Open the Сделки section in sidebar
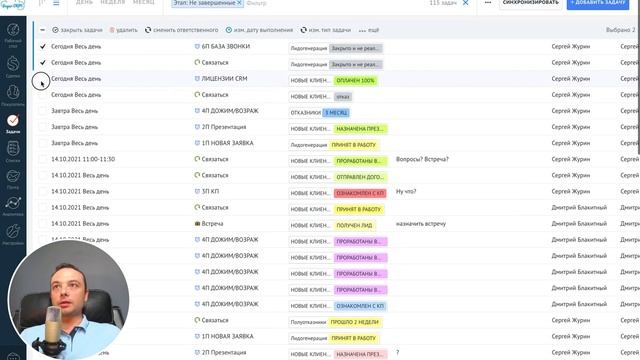The height and width of the screenshot is (360, 640). coord(13,67)
